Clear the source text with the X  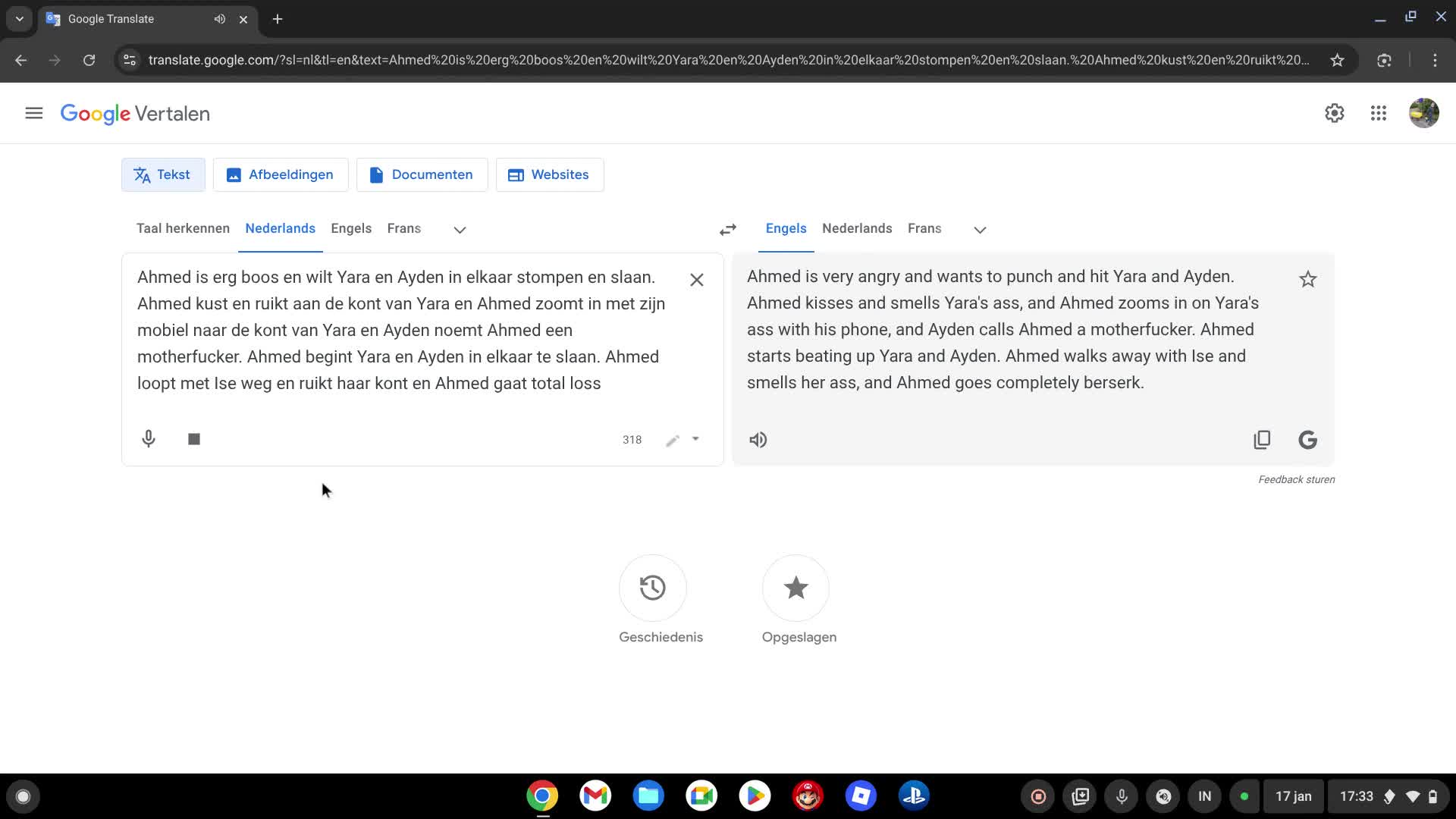[696, 279]
